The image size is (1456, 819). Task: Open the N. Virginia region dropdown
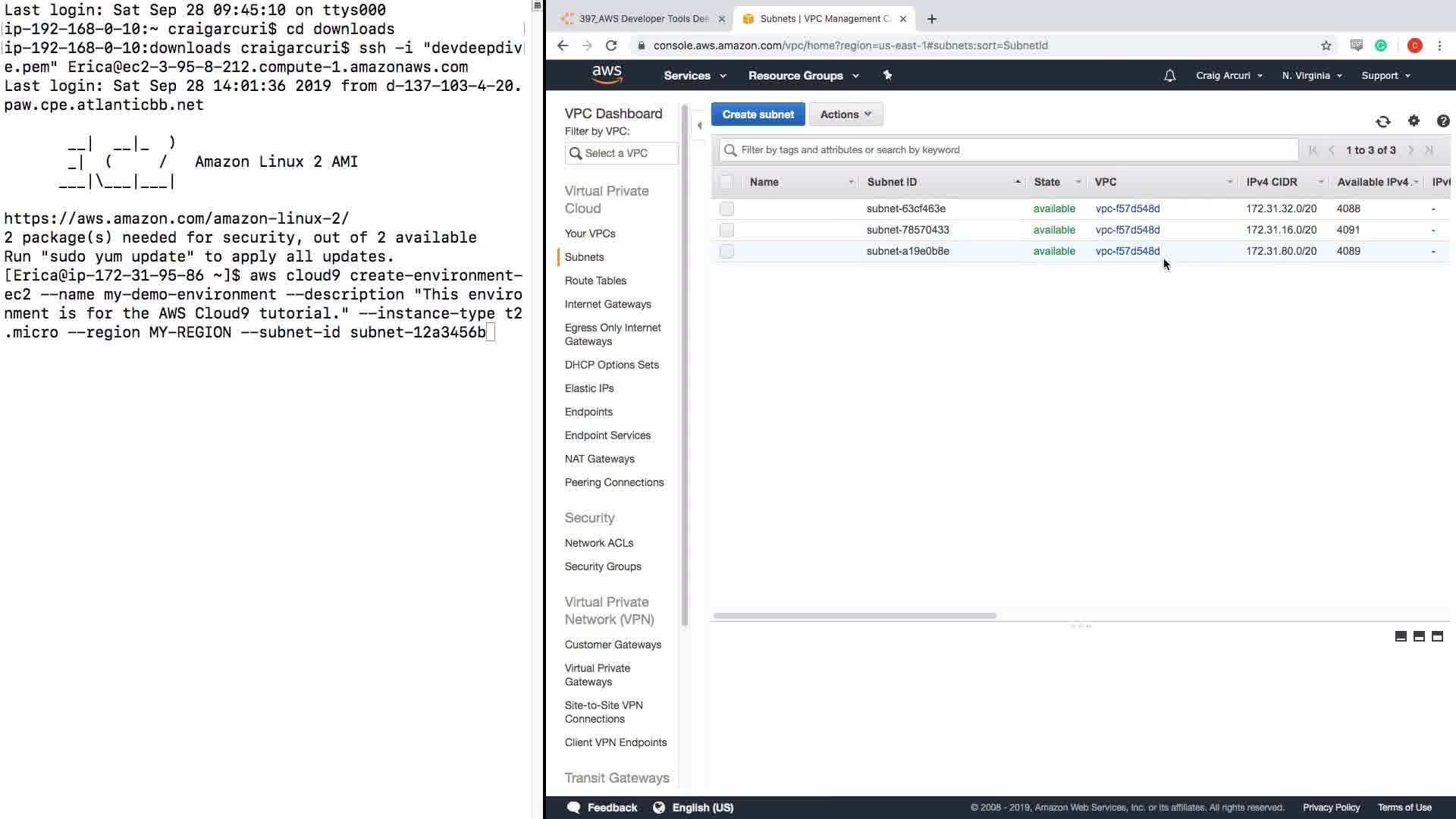click(1311, 76)
